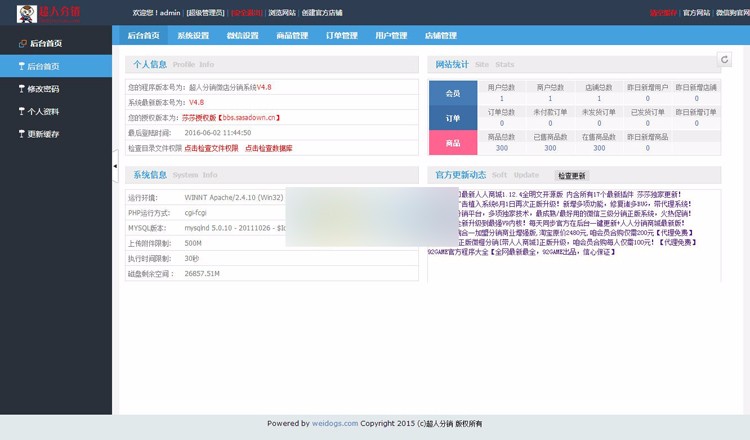Click the 上传附件限制 value 500M
Viewport: 750px width, 440px height.
(x=193, y=243)
